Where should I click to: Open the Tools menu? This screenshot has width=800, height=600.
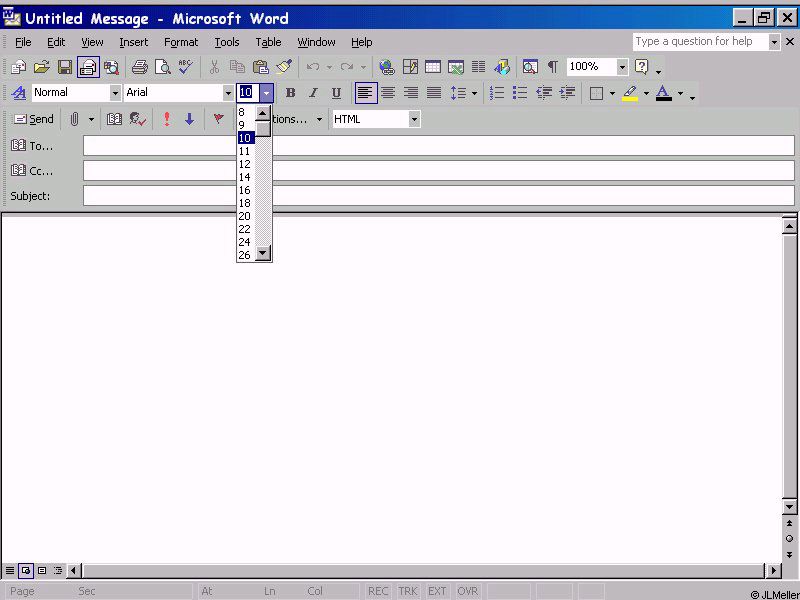pos(227,42)
